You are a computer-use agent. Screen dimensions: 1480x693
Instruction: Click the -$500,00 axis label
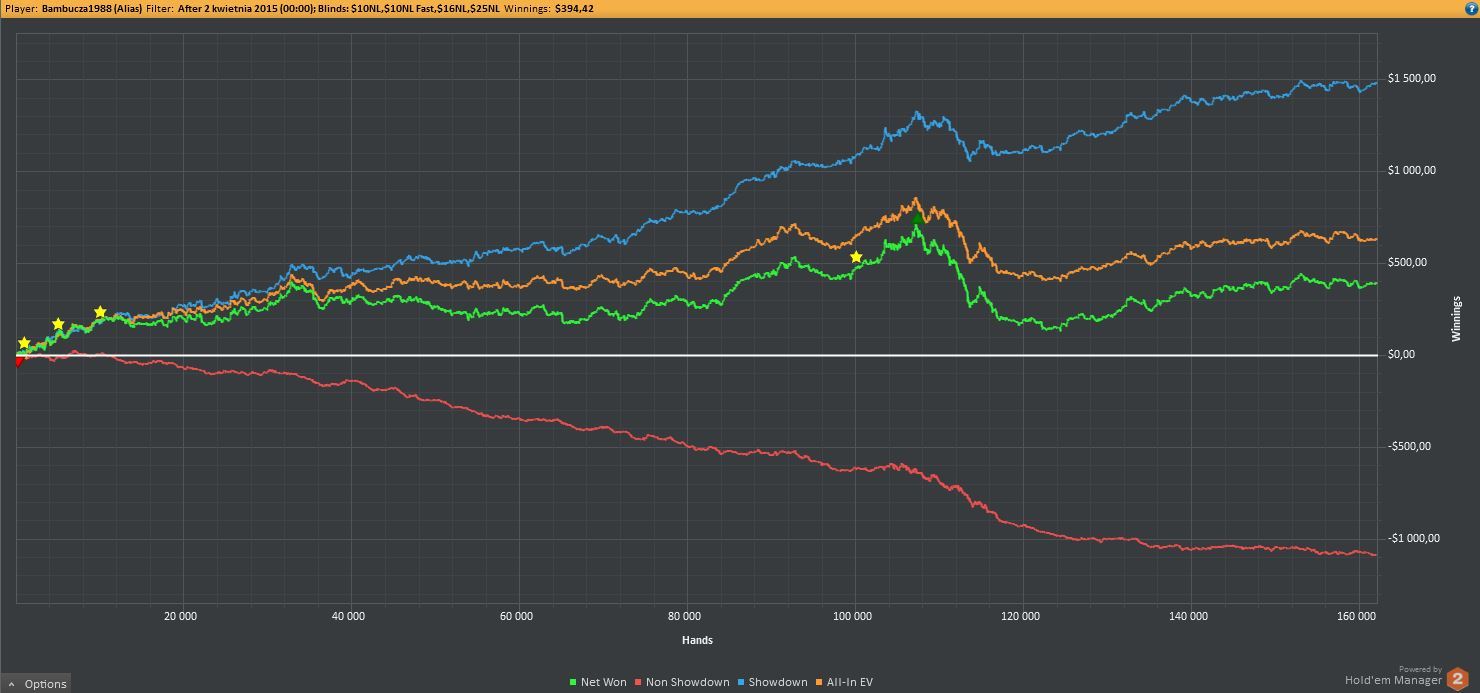tap(1409, 447)
